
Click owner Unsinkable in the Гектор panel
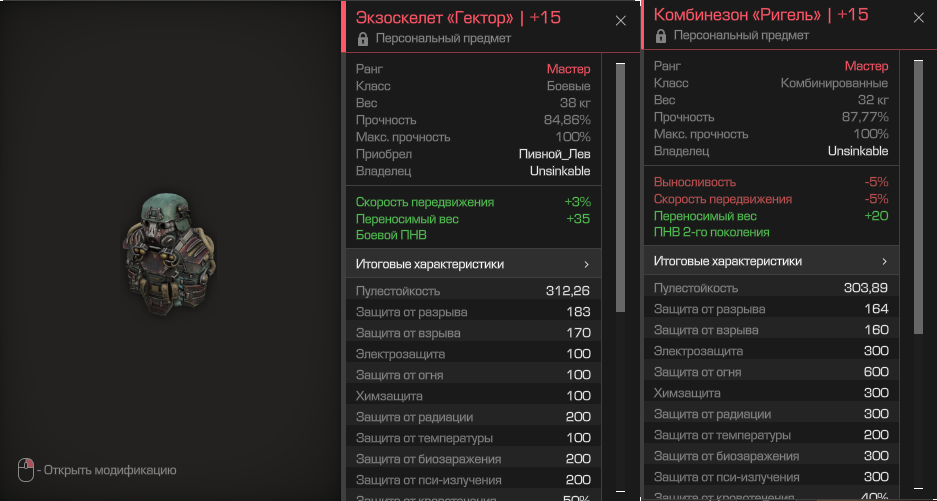tap(560, 171)
